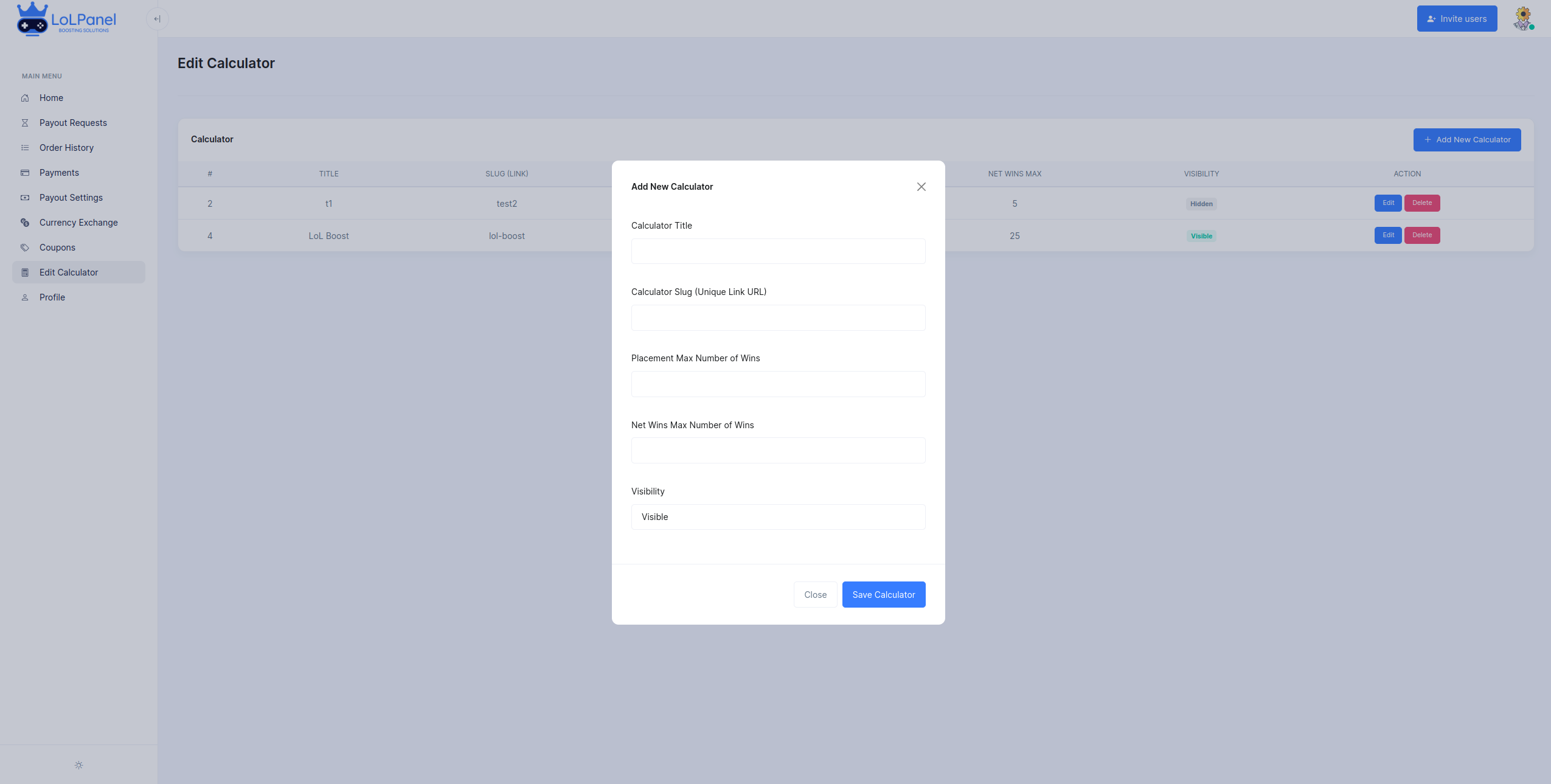This screenshot has width=1551, height=784.
Task: Open the Visibility dropdown
Action: click(x=778, y=517)
